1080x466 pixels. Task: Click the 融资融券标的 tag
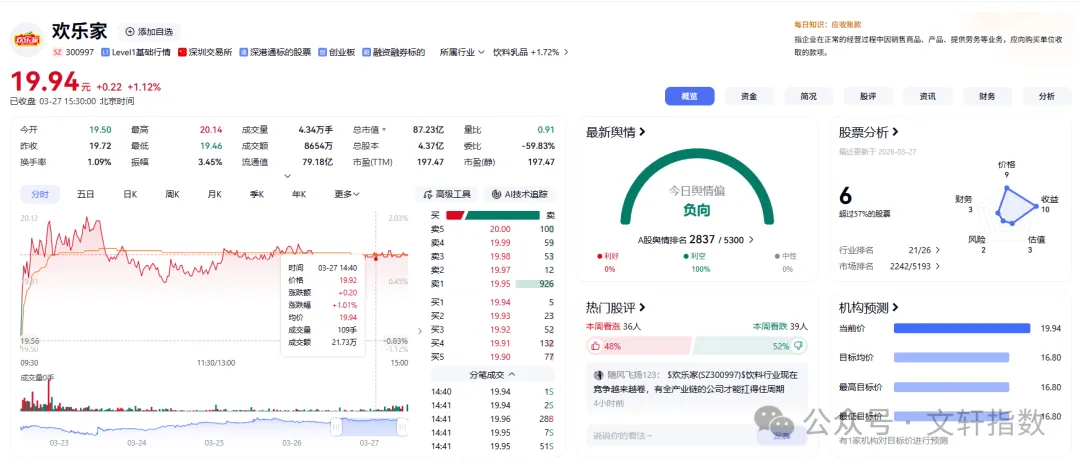click(x=393, y=52)
